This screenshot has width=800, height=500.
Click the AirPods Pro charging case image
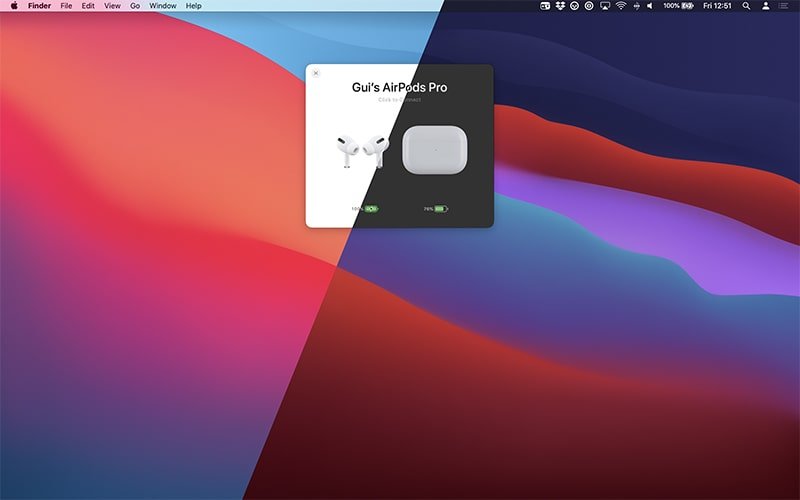[x=434, y=149]
